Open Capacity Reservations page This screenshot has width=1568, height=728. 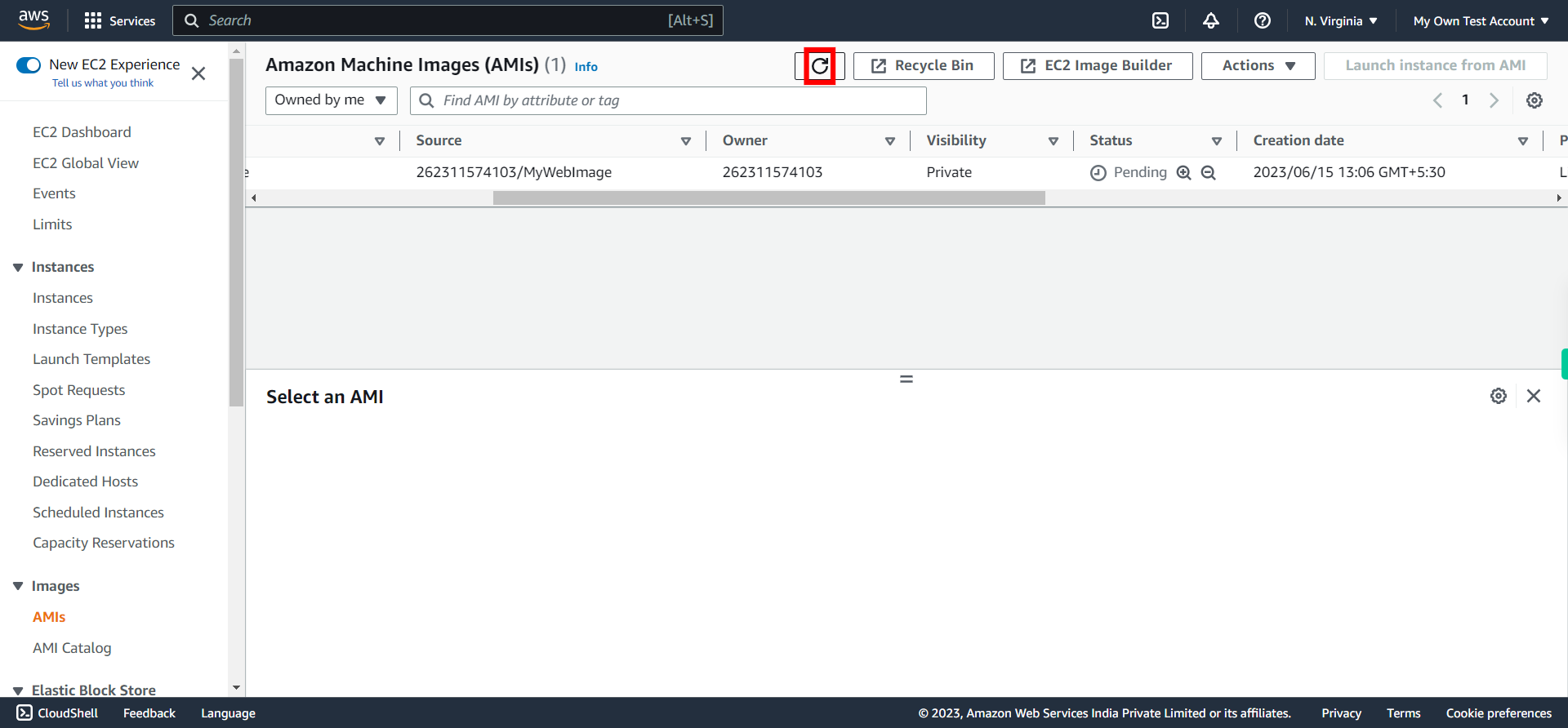coord(104,543)
